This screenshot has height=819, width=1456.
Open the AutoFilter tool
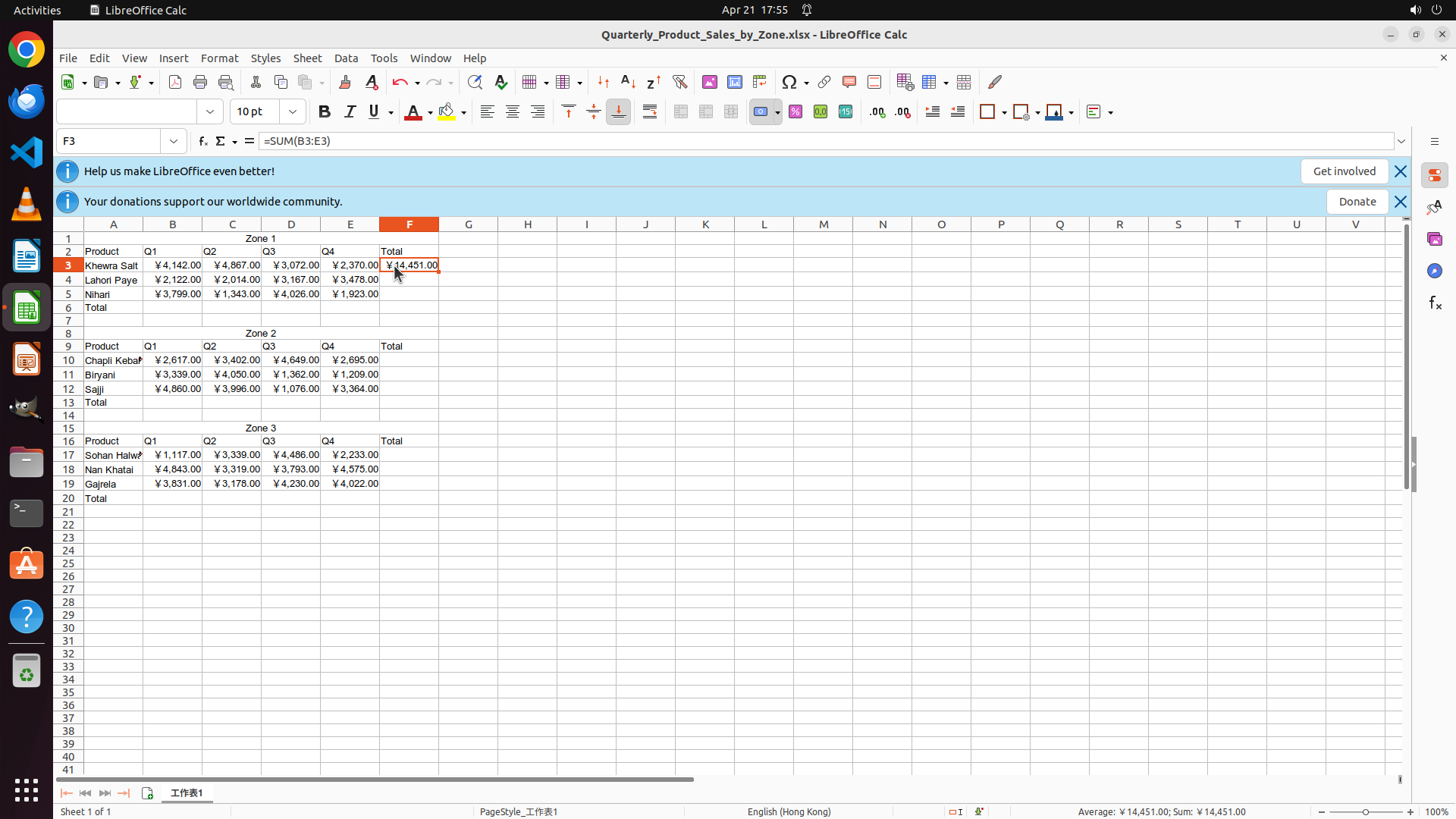[x=679, y=82]
